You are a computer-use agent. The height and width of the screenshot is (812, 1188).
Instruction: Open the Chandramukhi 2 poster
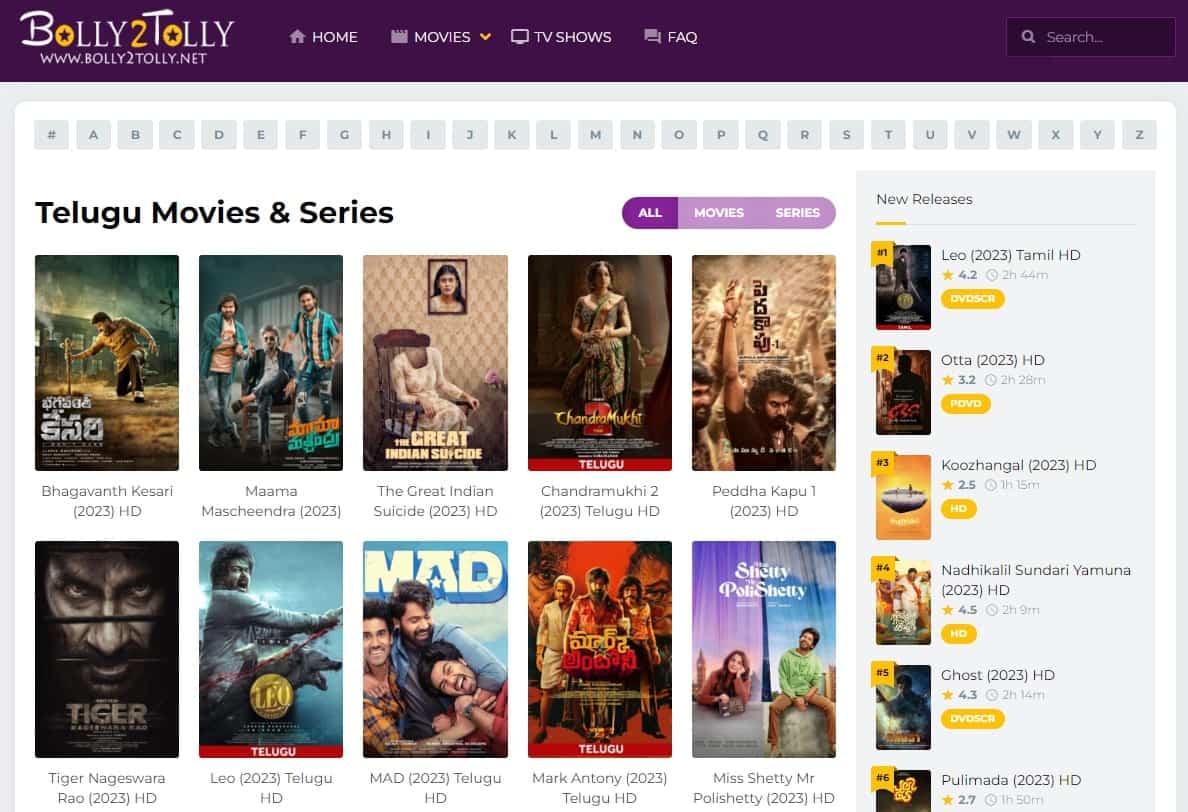click(x=599, y=362)
